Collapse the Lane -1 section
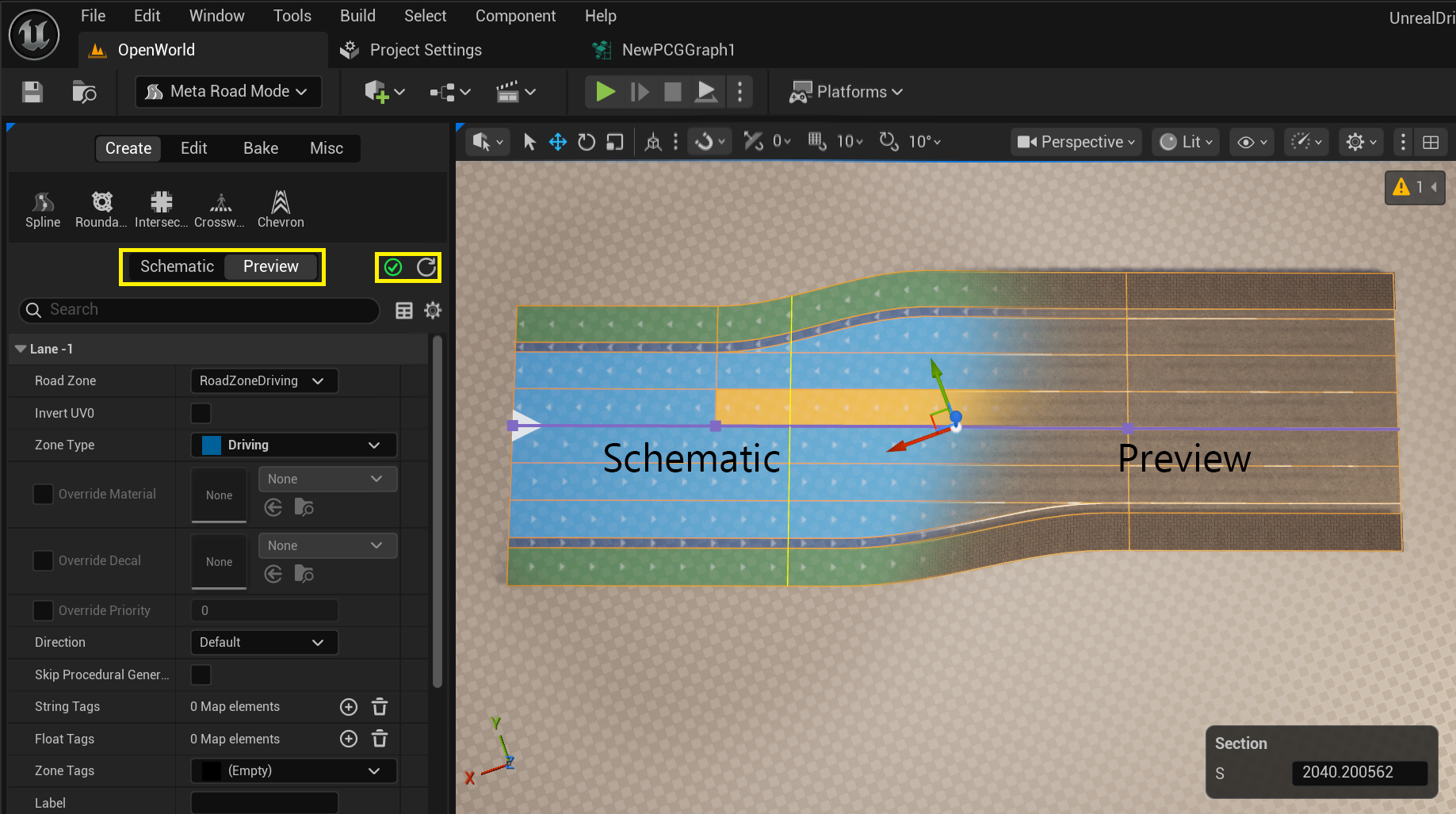1456x814 pixels. coord(21,349)
